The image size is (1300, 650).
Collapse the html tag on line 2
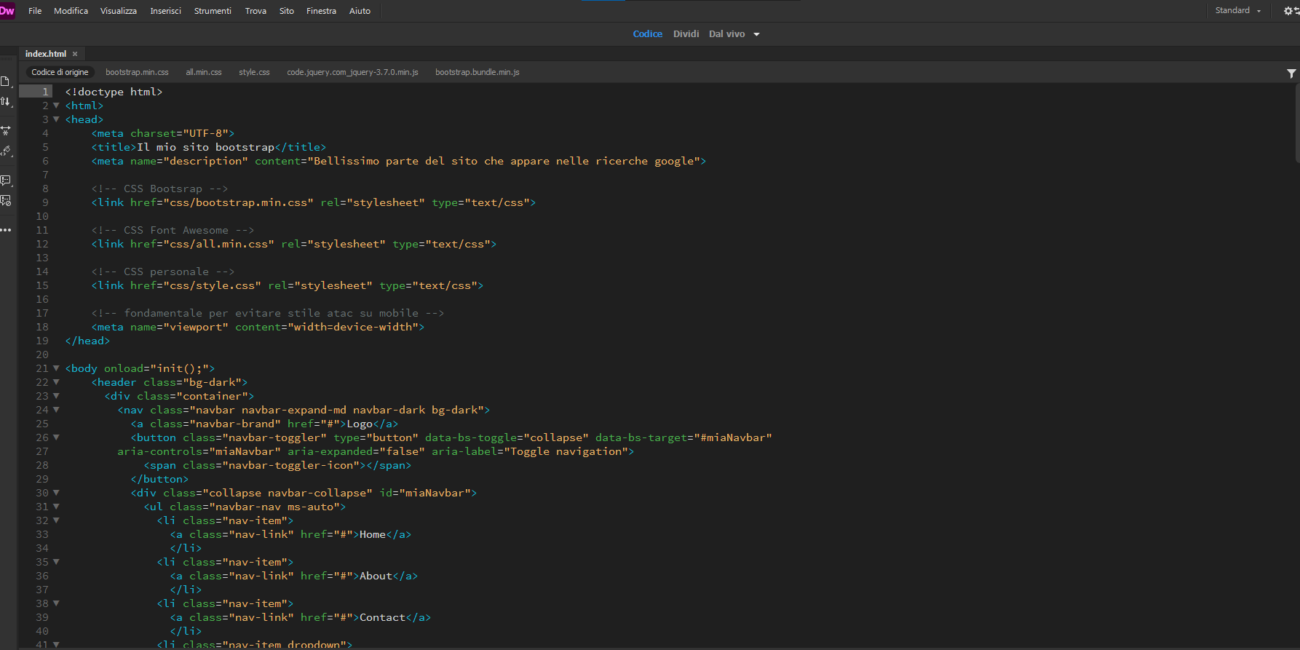pyautogui.click(x=56, y=105)
